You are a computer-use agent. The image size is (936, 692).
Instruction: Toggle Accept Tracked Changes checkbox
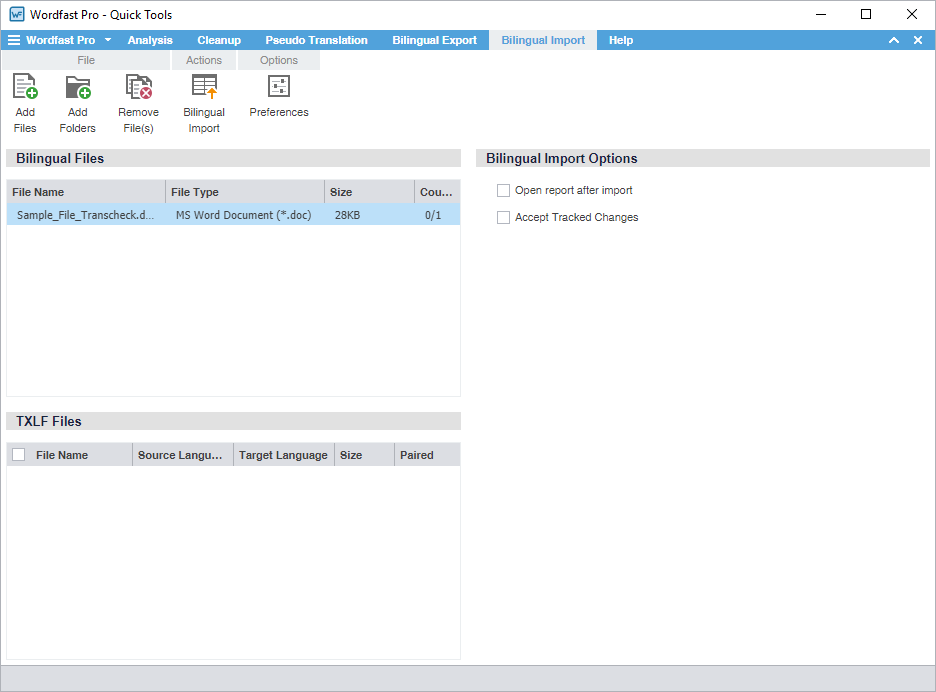pyautogui.click(x=504, y=217)
